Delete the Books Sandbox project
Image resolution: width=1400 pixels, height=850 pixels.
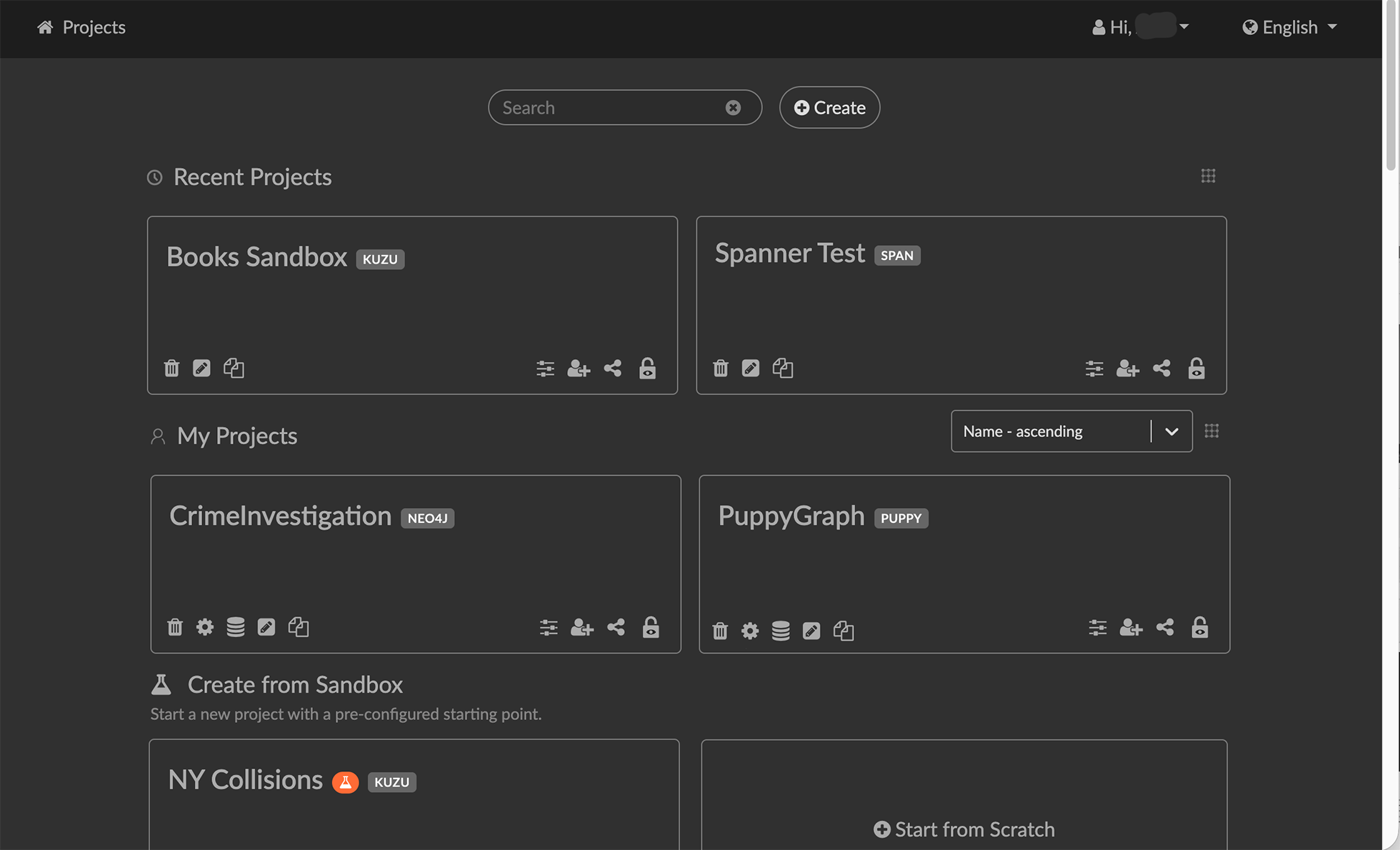click(x=171, y=368)
